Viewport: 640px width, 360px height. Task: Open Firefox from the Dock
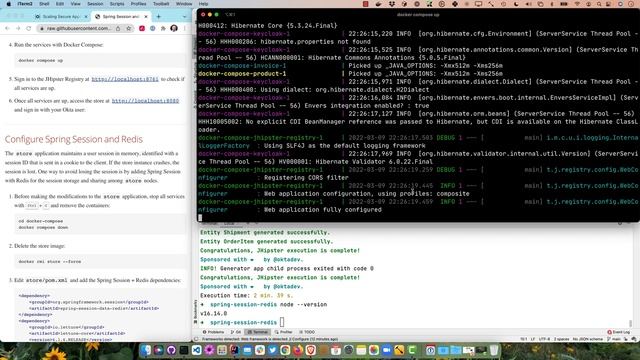(298, 350)
